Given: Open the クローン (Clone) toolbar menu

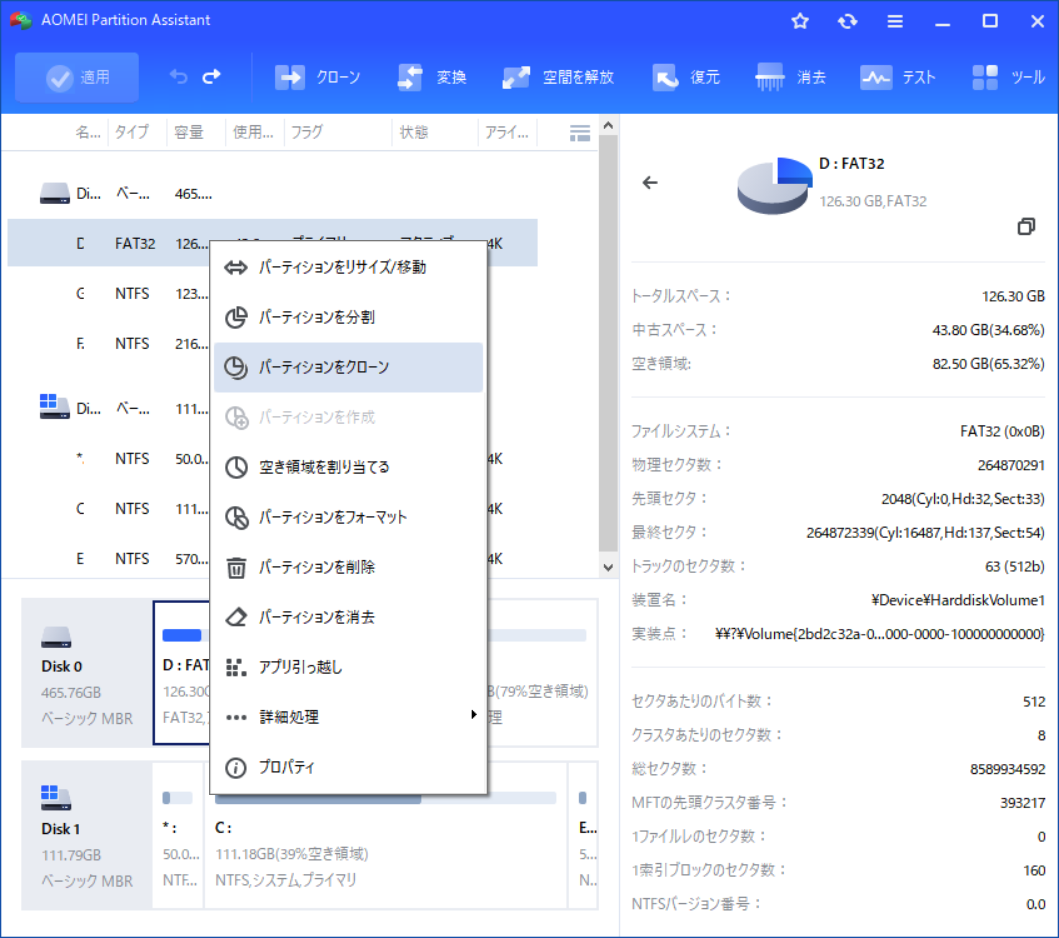Looking at the screenshot, I should (x=317, y=78).
